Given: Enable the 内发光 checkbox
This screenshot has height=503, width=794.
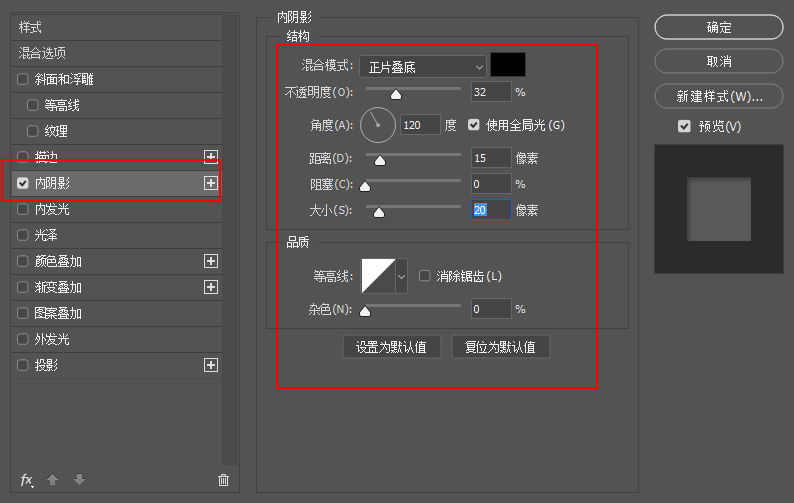Looking at the screenshot, I should (23, 209).
